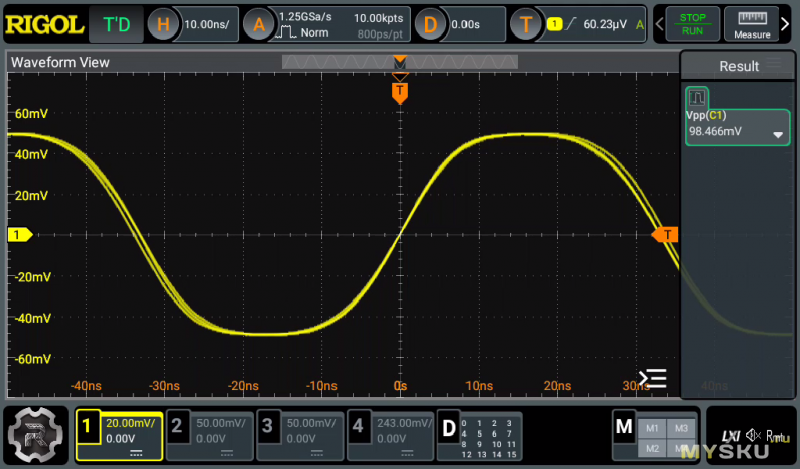
Task: Open the Result panel menu
Action: coord(774,66)
